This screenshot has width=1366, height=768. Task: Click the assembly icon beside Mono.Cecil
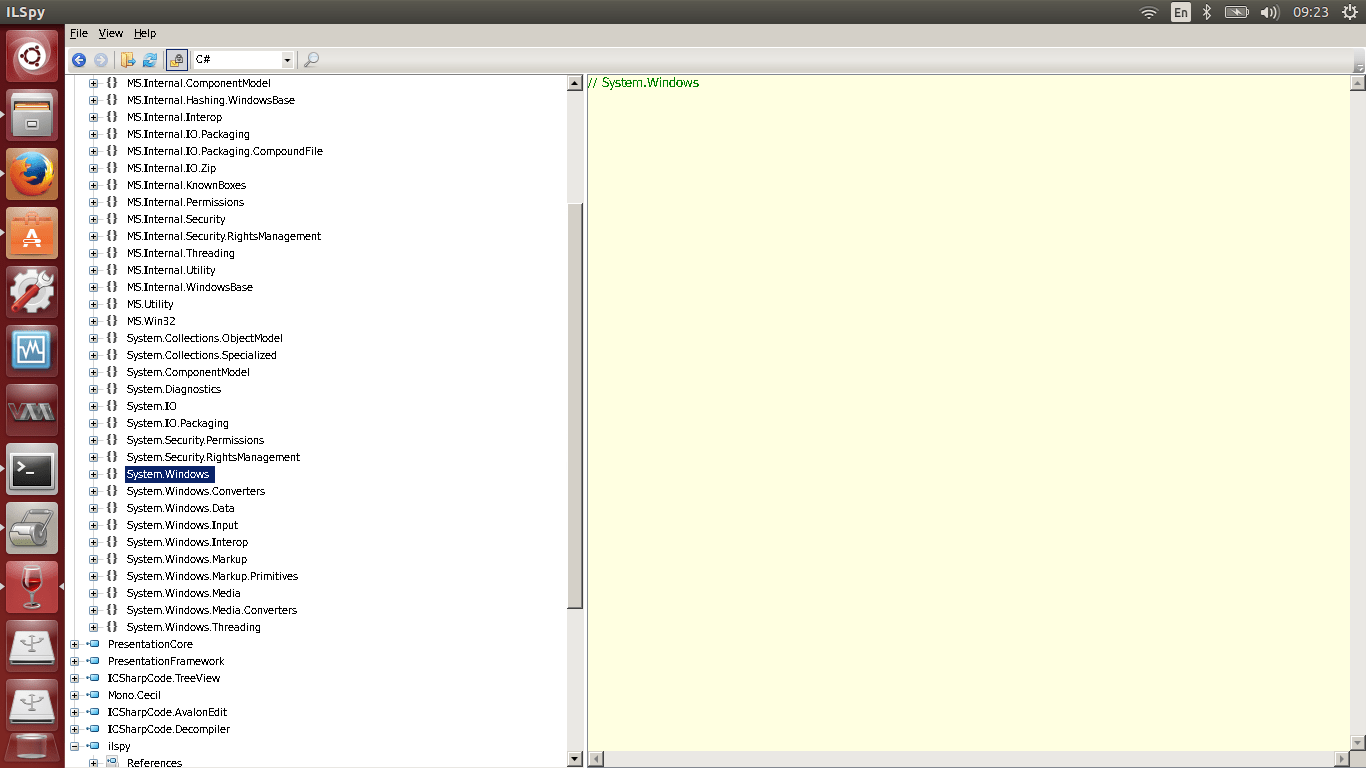[93, 695]
